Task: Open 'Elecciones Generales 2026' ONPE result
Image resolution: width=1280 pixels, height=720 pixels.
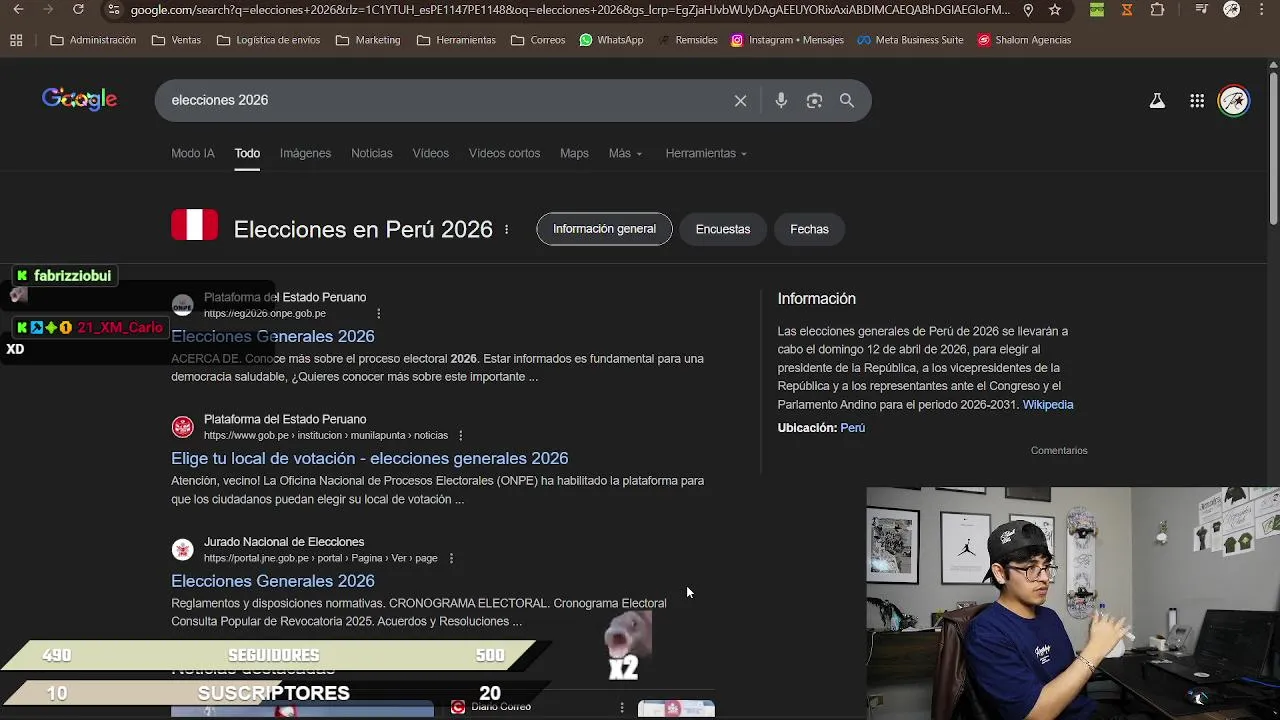Action: [273, 336]
